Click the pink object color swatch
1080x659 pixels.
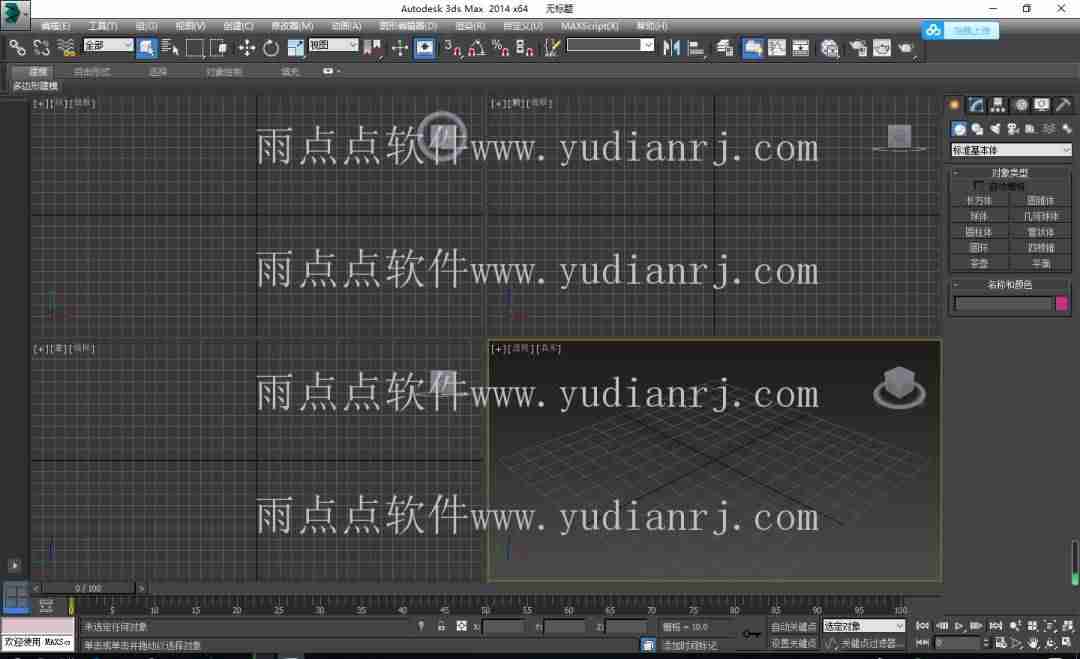[x=1061, y=304]
